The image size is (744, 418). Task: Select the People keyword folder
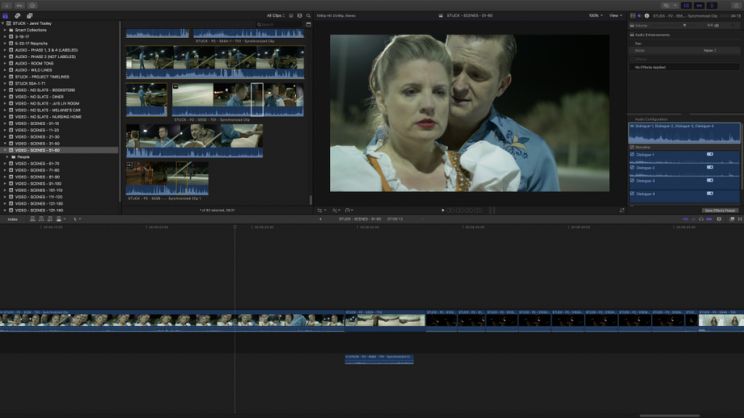[x=23, y=157]
